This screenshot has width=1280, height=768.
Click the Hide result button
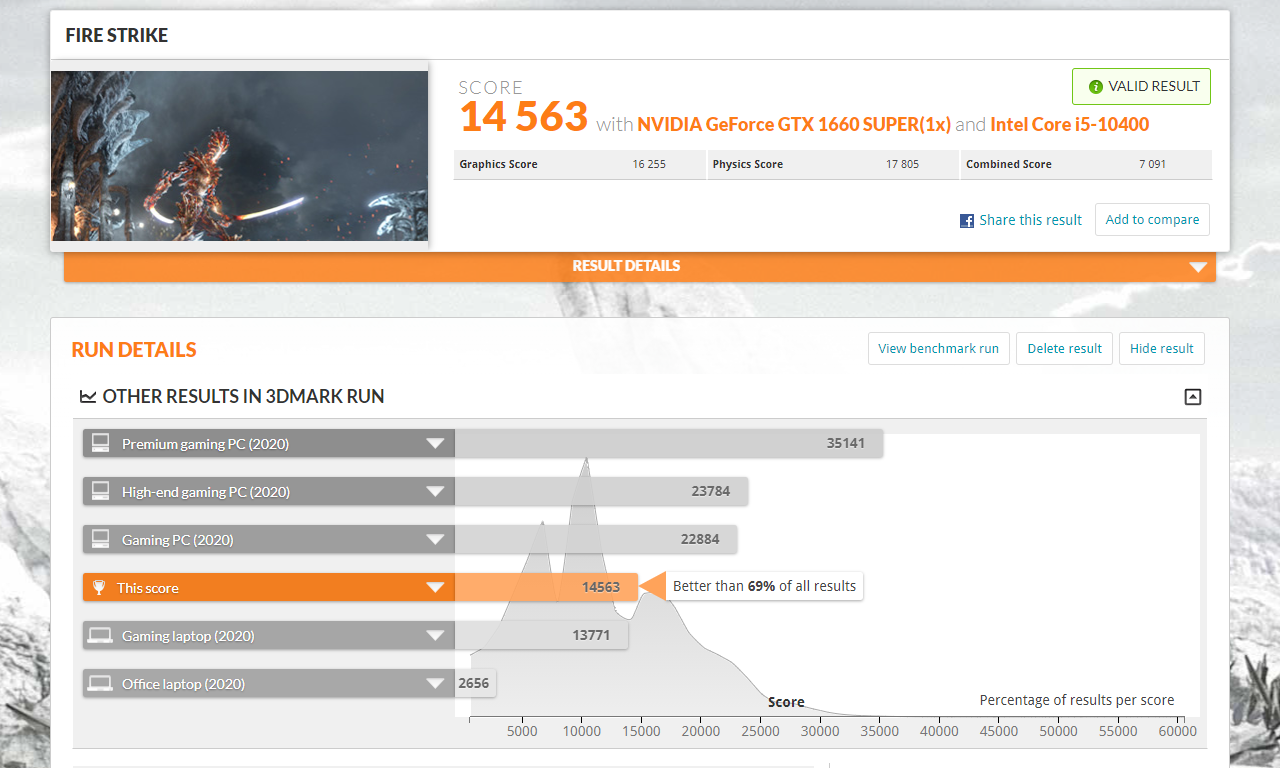[x=1162, y=349]
